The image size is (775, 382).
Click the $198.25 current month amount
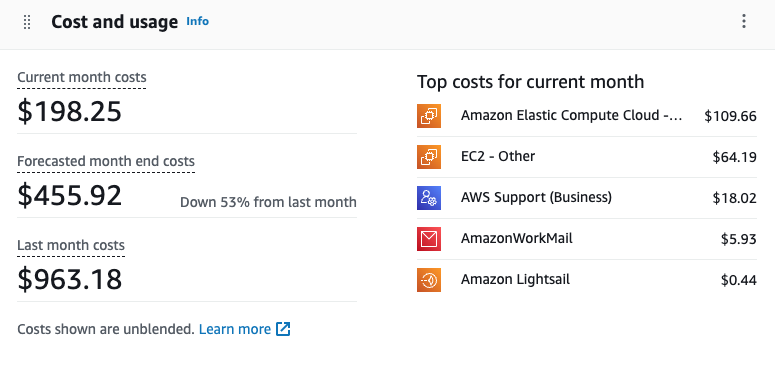[69, 111]
